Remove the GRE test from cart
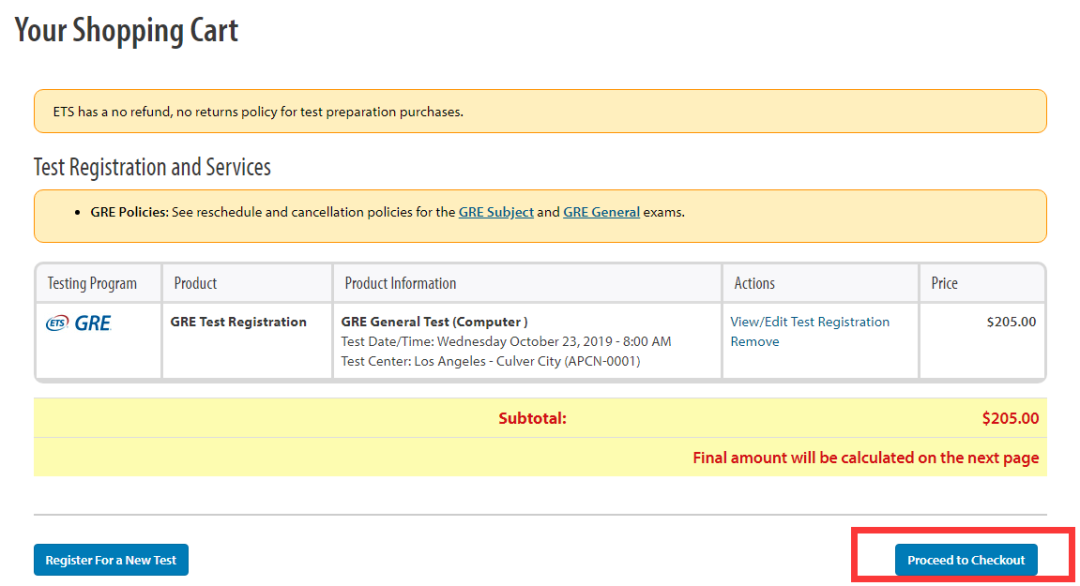The image size is (1080, 586). 754,342
